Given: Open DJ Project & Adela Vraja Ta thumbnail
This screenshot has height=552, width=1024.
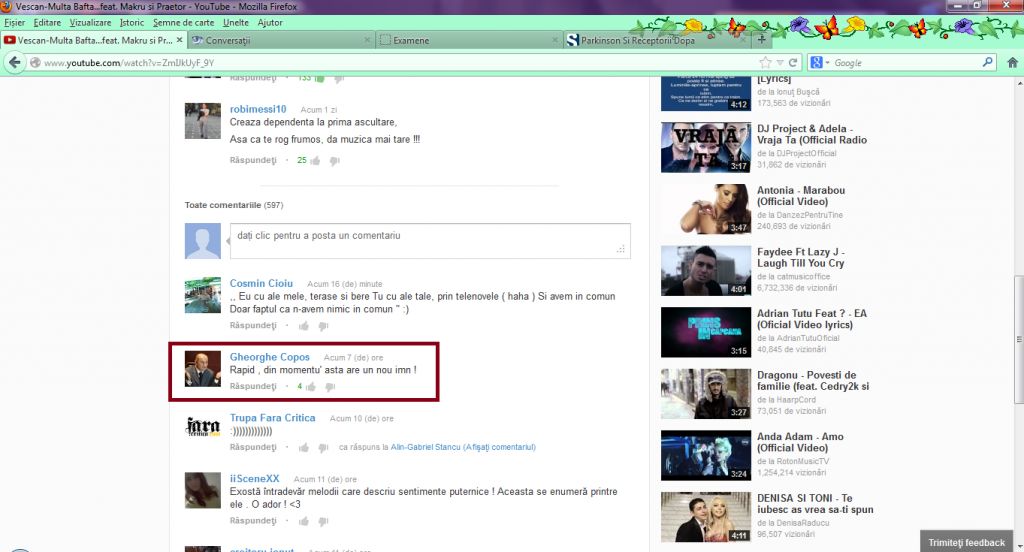Looking at the screenshot, I should pos(706,148).
